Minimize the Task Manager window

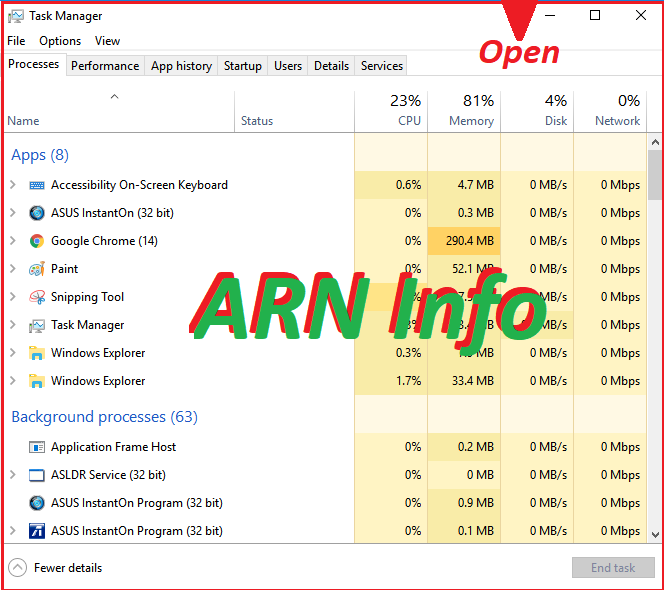tap(550, 16)
